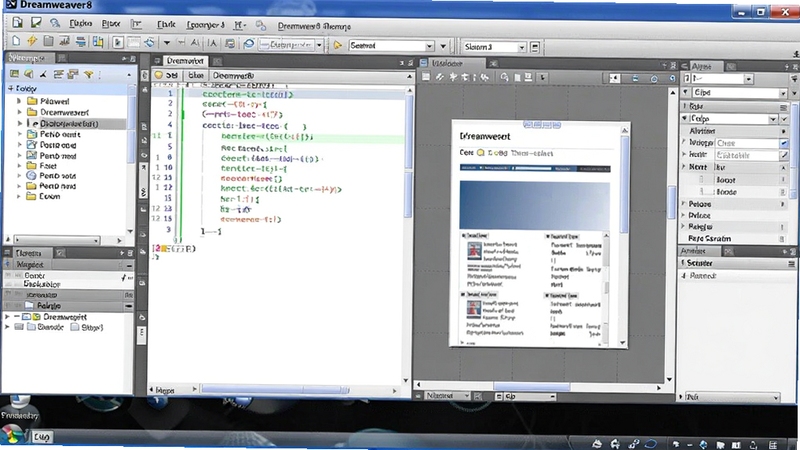Select the Dreamwepirtt item in the lower left tree
This screenshot has height=450, width=800.
65,317
